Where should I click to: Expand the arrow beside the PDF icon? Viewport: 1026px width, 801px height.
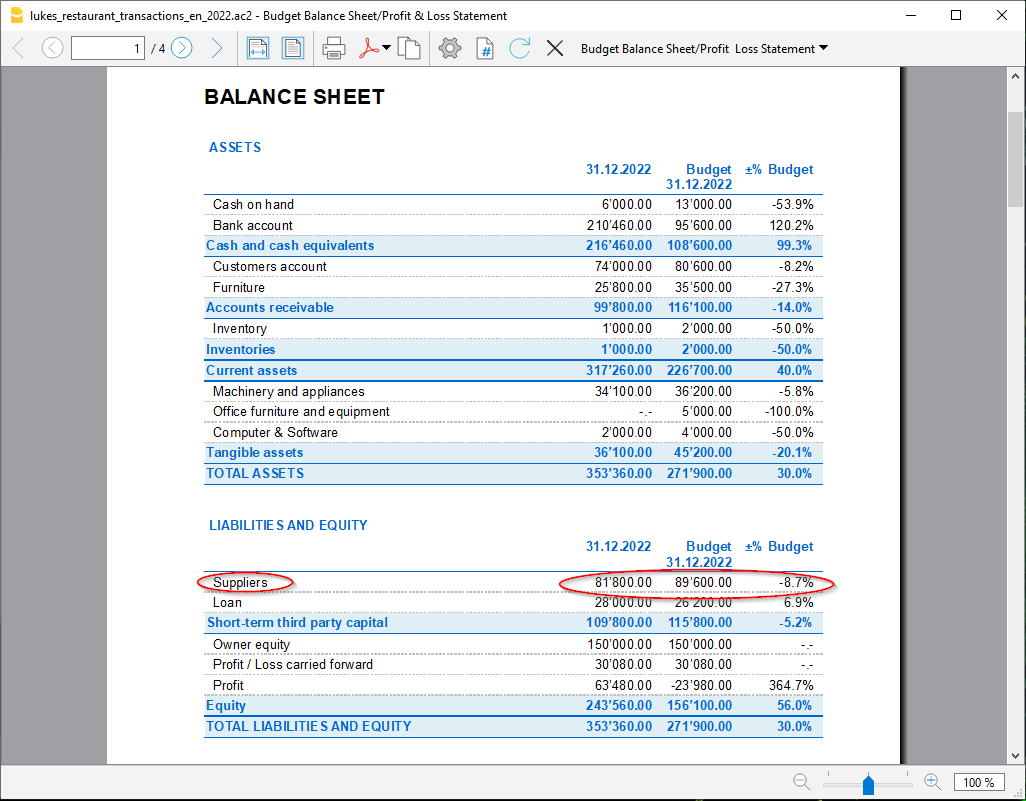387,48
